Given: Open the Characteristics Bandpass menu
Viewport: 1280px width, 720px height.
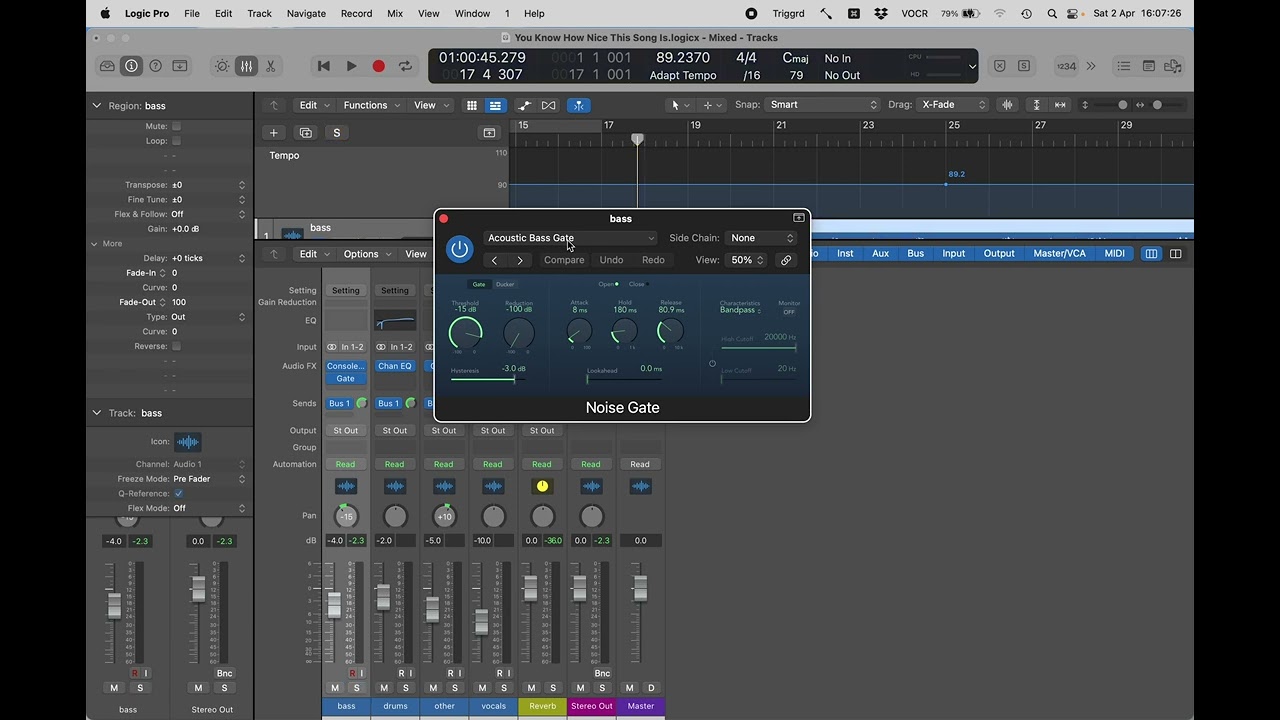Looking at the screenshot, I should [x=740, y=310].
